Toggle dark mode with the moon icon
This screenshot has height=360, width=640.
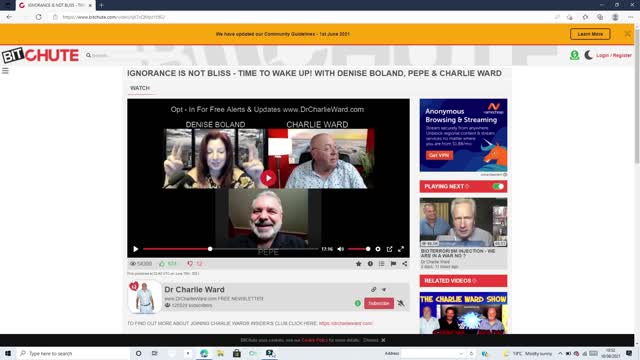588,55
